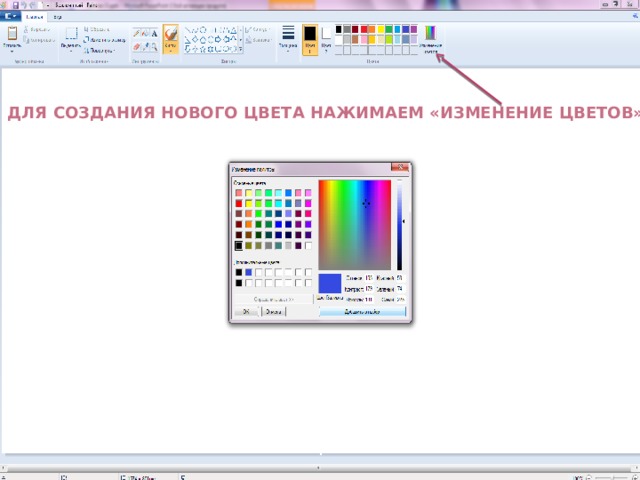Click the Hue (Оттенок) value field
This screenshot has width=640, height=480.
[369, 278]
